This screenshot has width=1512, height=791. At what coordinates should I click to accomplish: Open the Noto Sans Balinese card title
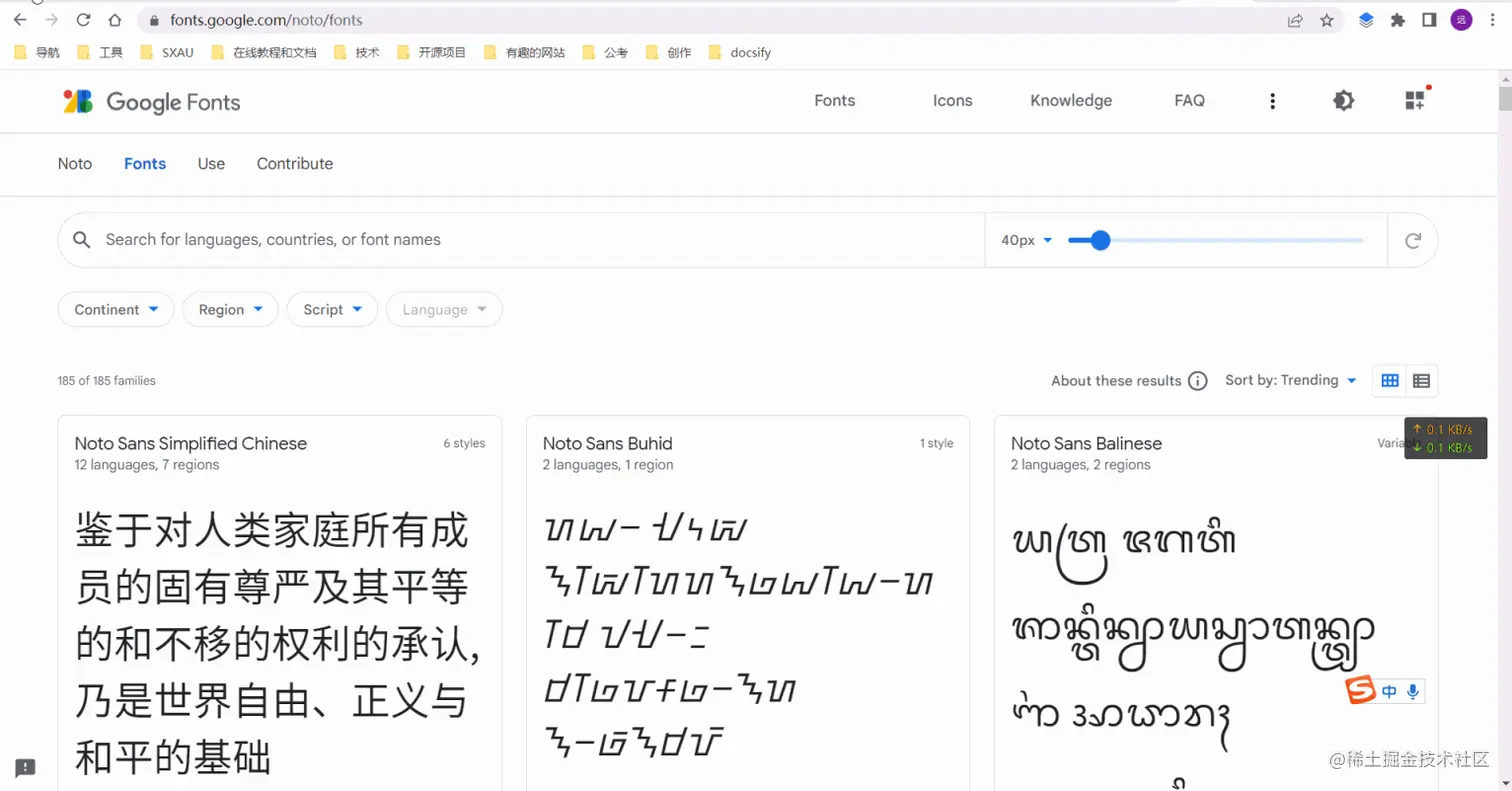click(x=1086, y=443)
